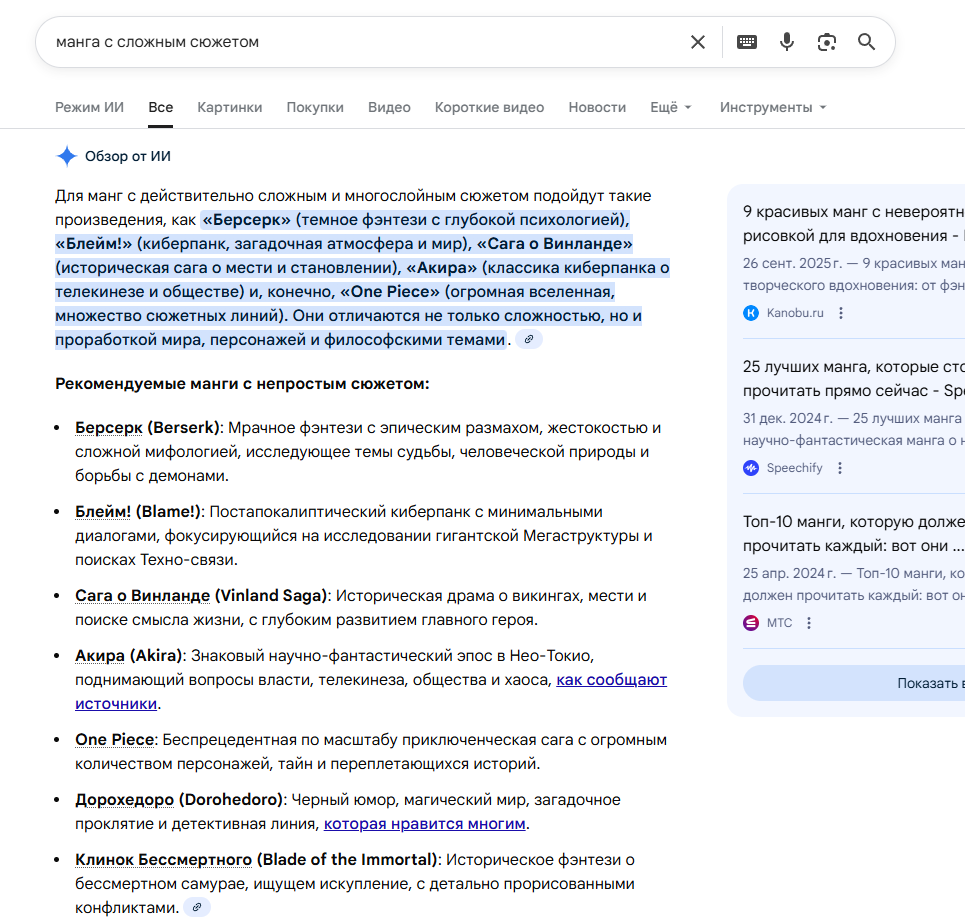The image size is (965, 922).
Task: Open the three-dot menu next to Kanobu.ru
Action: (841, 313)
